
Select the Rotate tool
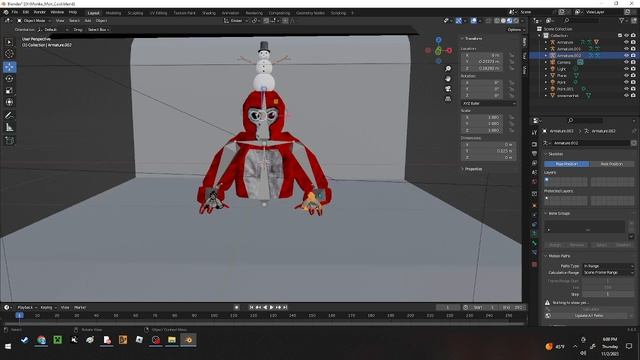coord(9,79)
